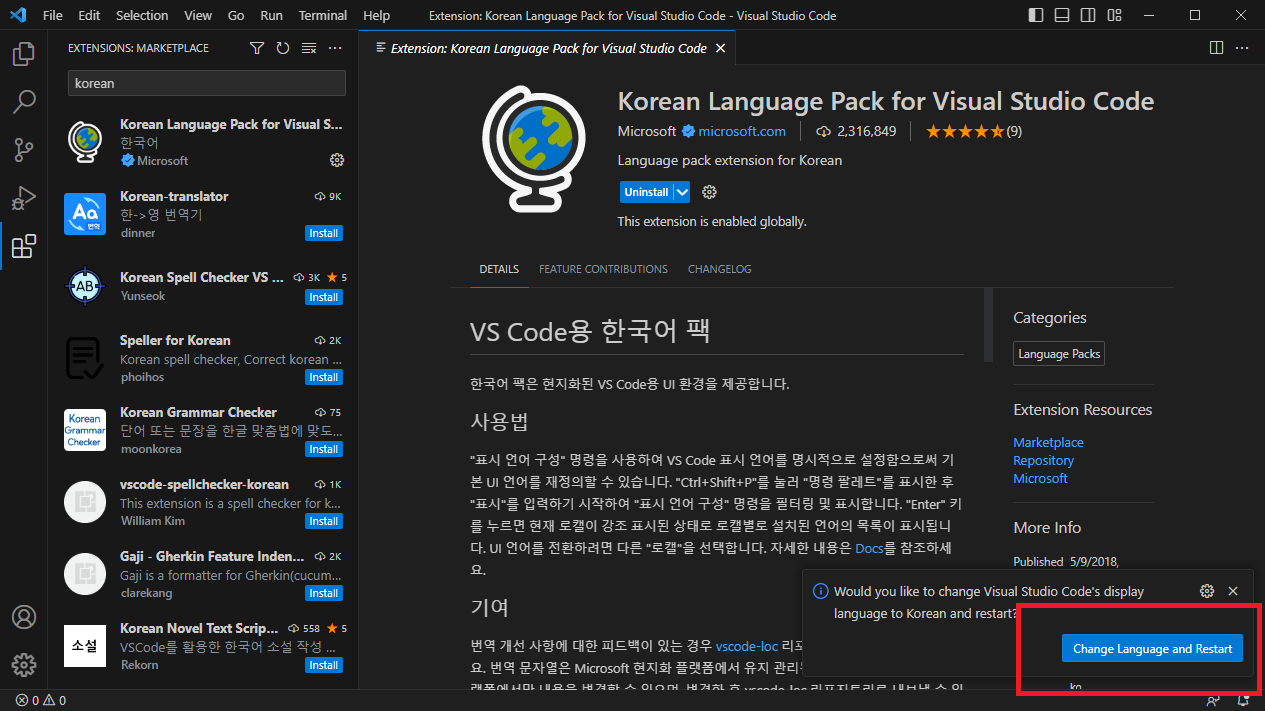Image resolution: width=1265 pixels, height=711 pixels.
Task: Open the View menu
Action: point(198,15)
